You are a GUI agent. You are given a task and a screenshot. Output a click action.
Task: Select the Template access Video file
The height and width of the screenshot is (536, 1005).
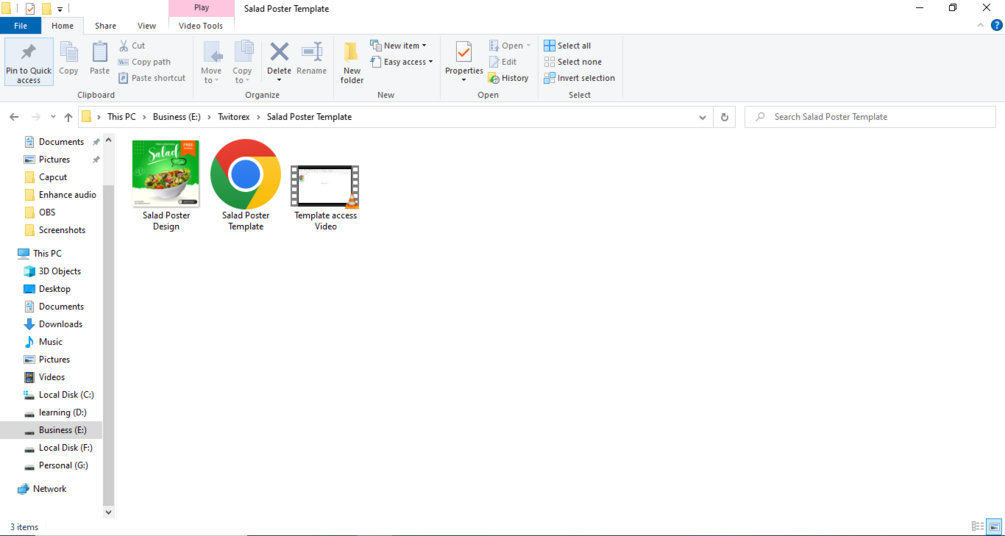(x=325, y=197)
